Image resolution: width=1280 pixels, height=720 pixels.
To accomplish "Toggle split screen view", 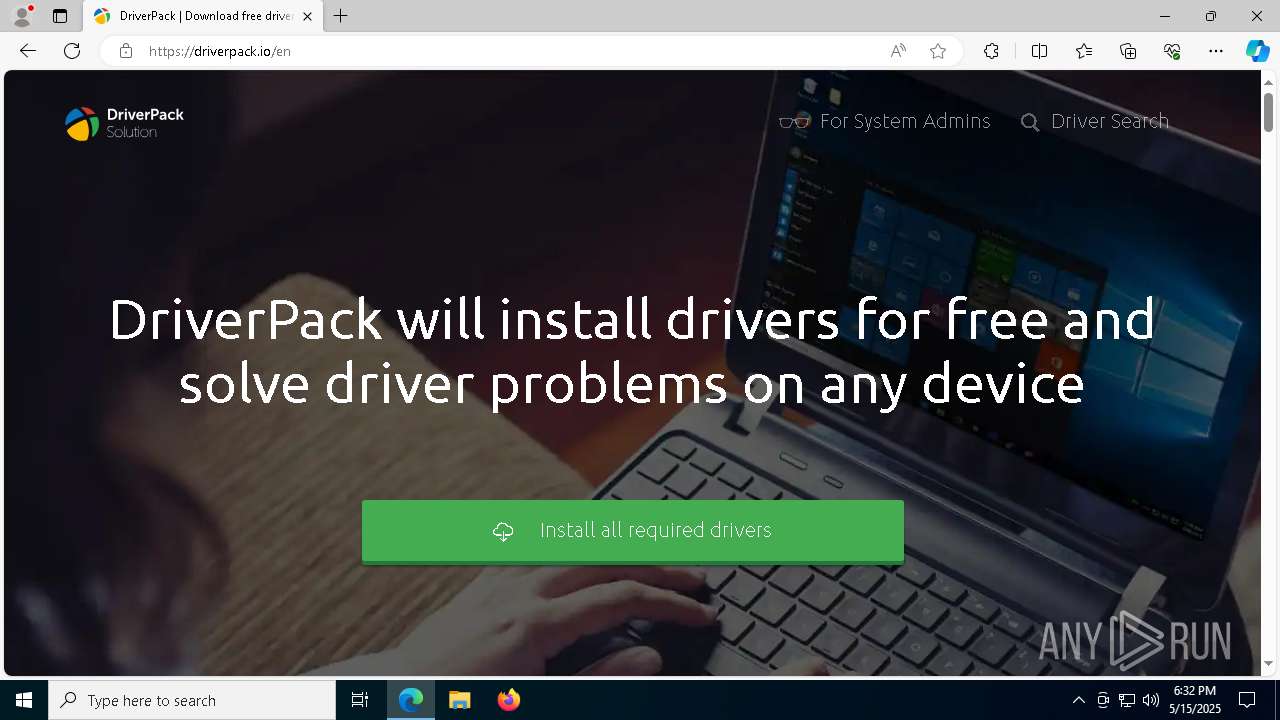I will [x=1039, y=51].
